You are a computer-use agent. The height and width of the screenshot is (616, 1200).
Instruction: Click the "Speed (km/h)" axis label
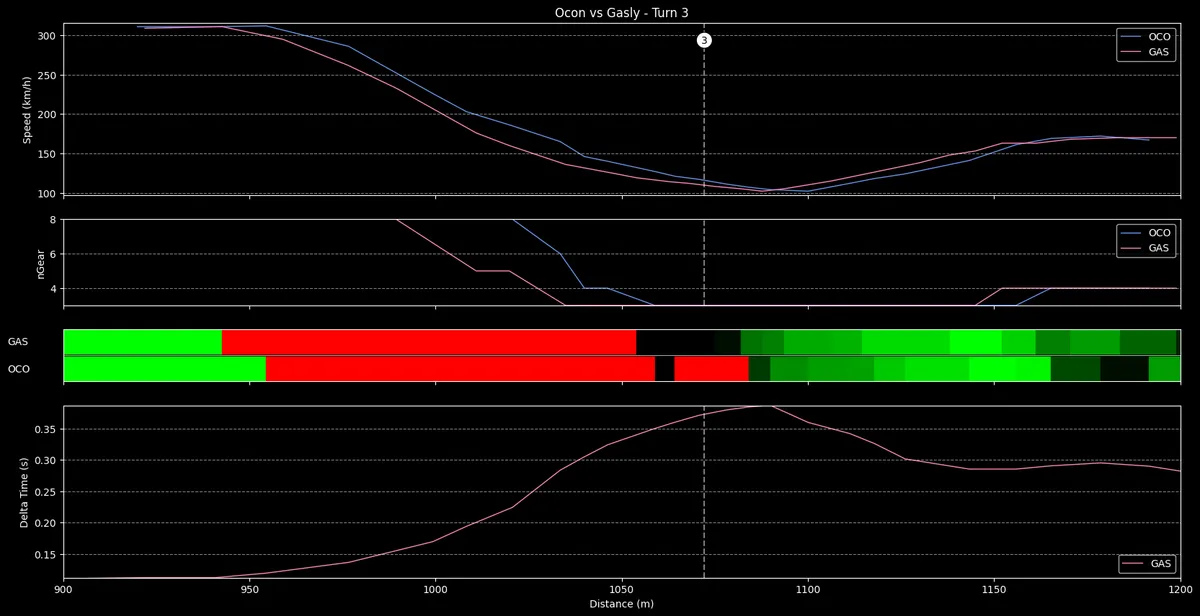click(29, 110)
